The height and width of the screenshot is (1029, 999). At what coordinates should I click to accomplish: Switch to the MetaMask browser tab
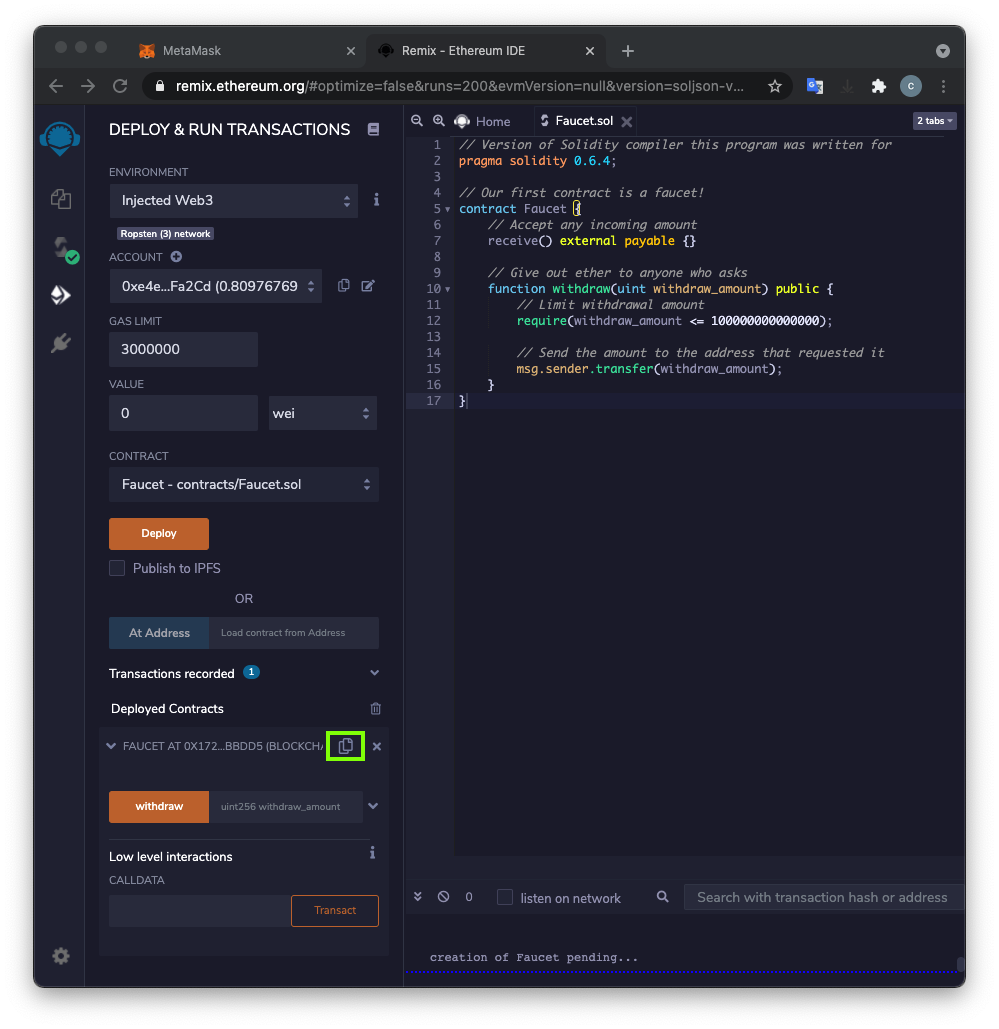coord(192,51)
